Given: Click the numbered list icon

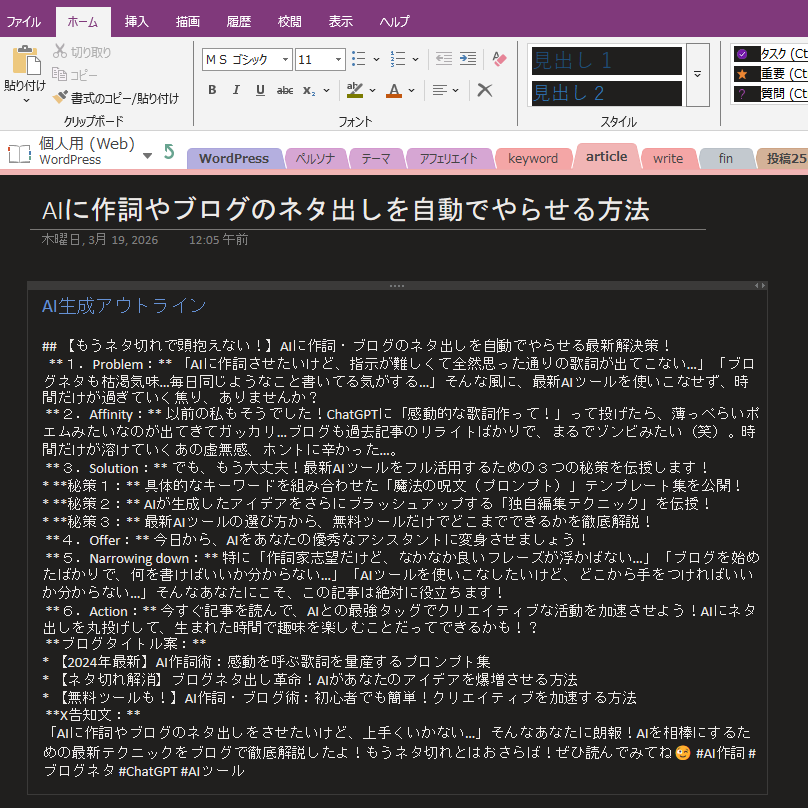Looking at the screenshot, I should click(397, 59).
